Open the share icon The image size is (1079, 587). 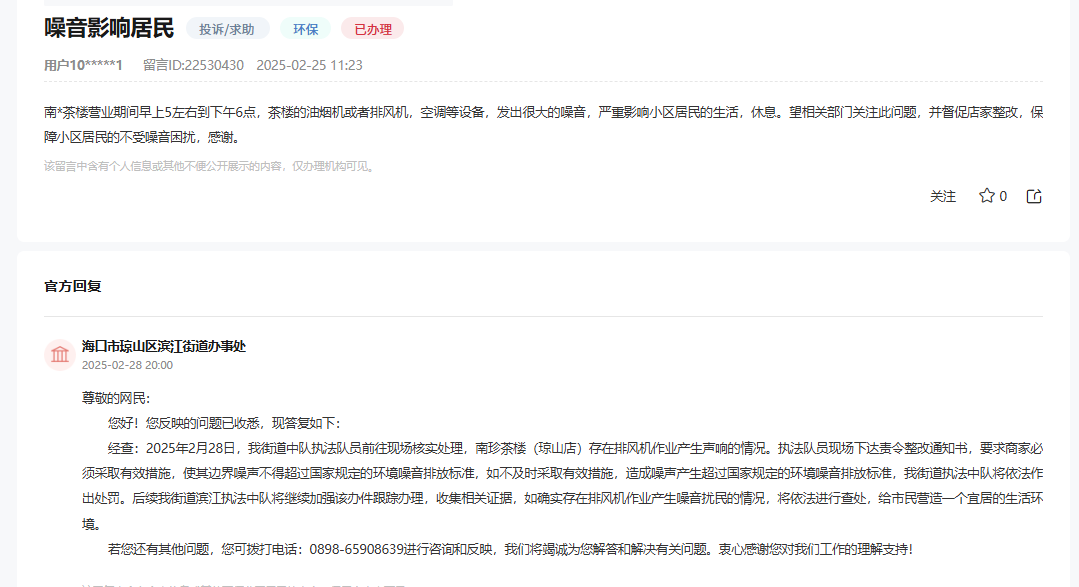coord(1034,196)
